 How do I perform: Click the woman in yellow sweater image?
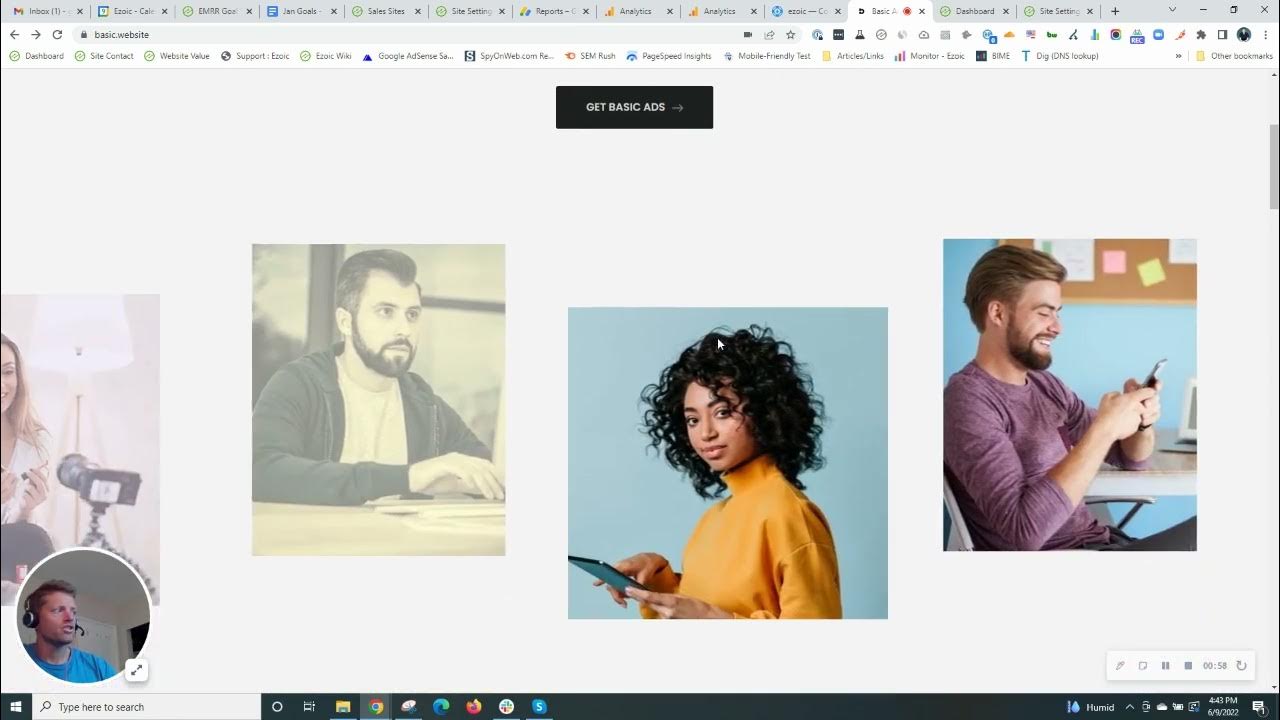click(727, 463)
